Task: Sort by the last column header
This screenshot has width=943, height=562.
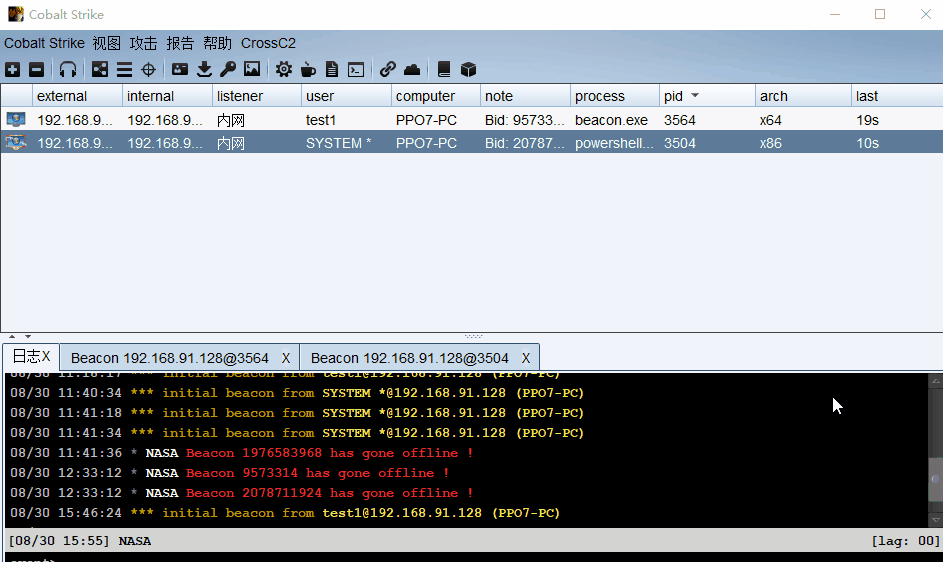Action: (x=897, y=96)
